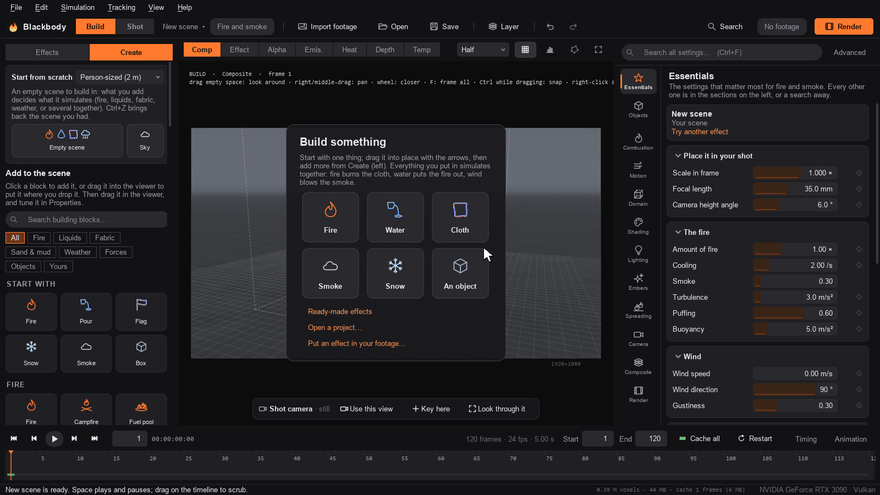Filter building blocks by Liquids
This screenshot has height=495, width=880.
70,238
